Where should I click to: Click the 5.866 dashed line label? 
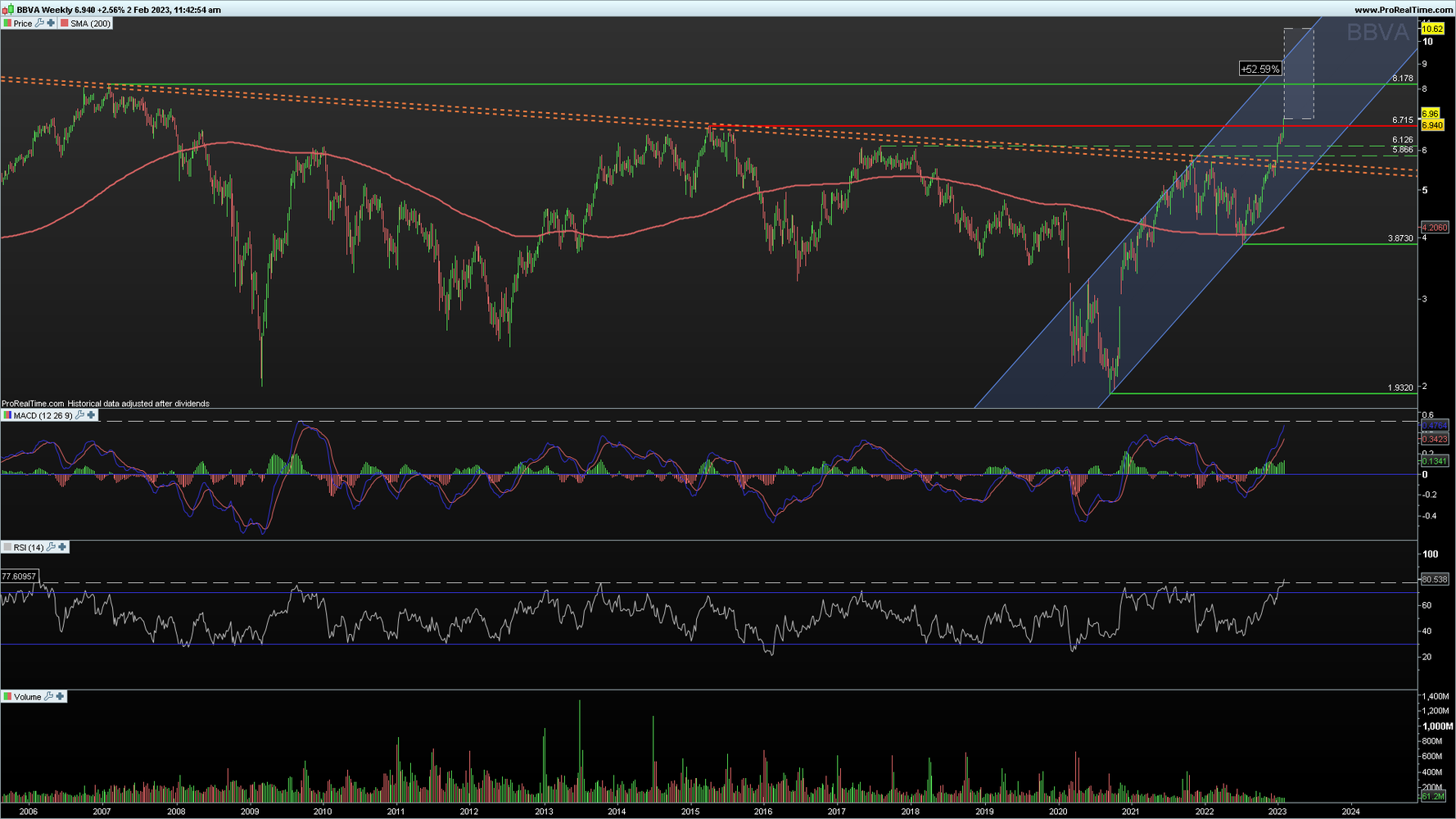1403,150
